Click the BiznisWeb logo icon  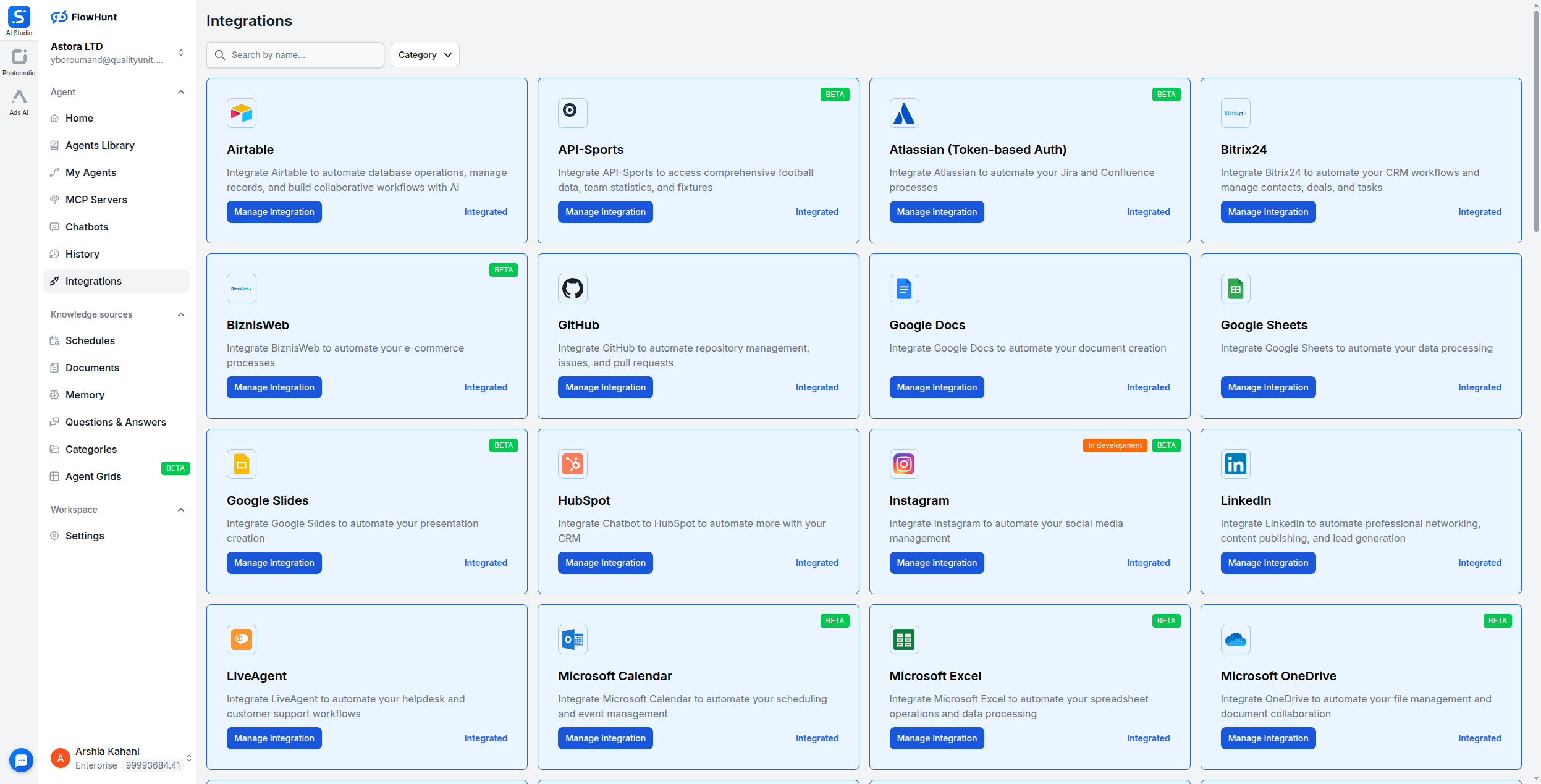point(242,289)
